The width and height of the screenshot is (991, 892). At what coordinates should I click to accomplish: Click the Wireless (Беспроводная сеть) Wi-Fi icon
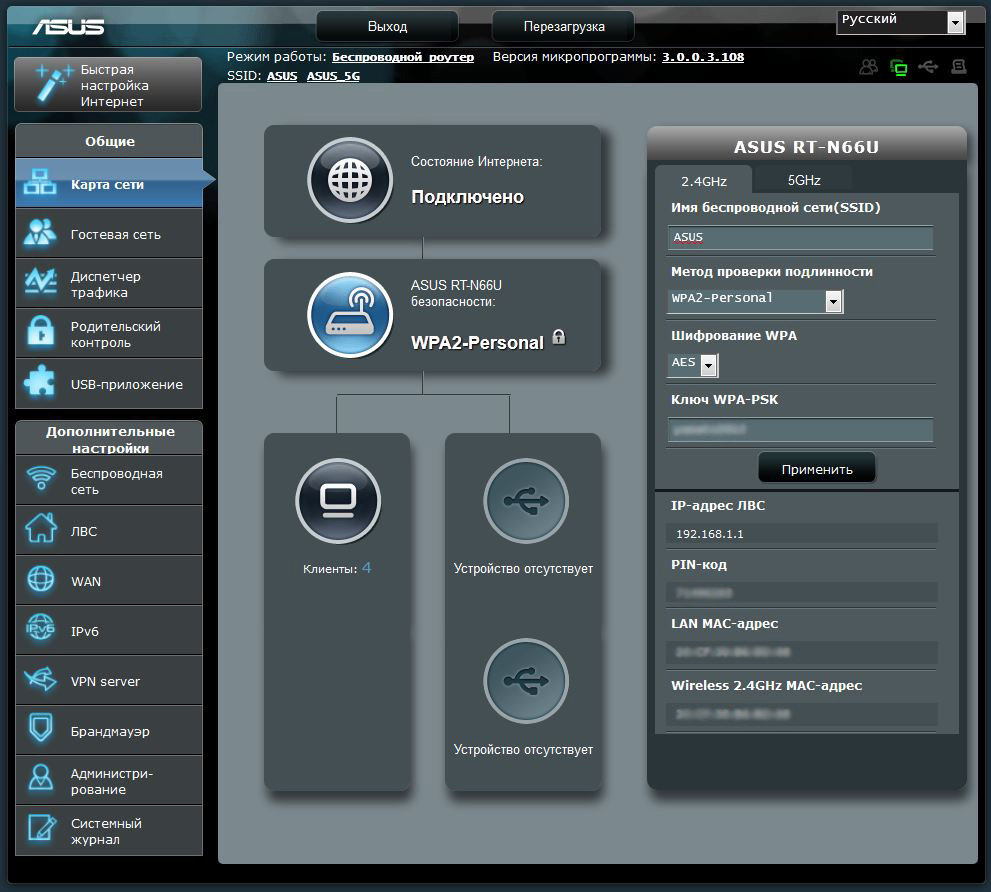(41, 479)
